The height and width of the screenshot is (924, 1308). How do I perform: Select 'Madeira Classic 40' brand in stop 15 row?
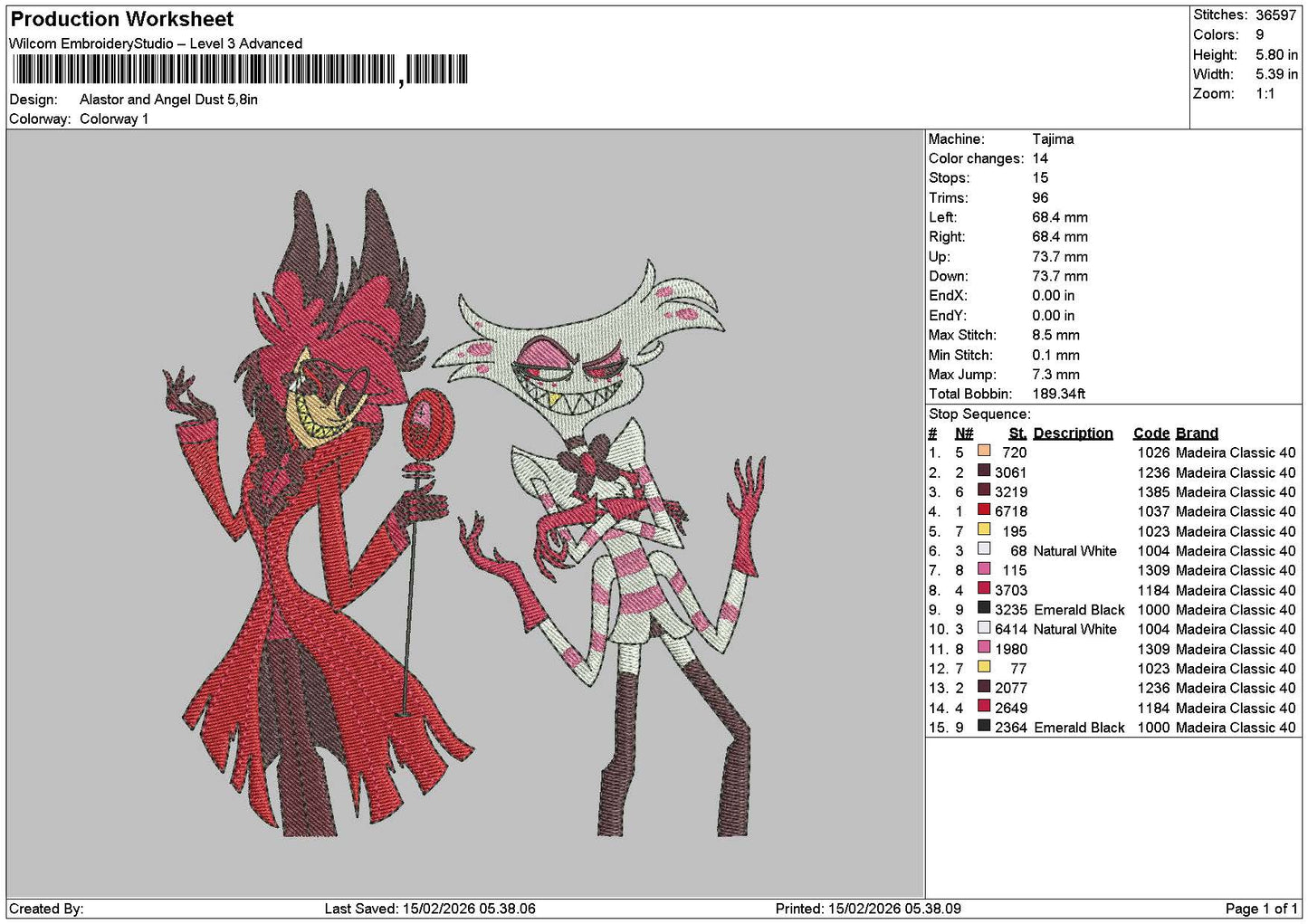pyautogui.click(x=1236, y=728)
